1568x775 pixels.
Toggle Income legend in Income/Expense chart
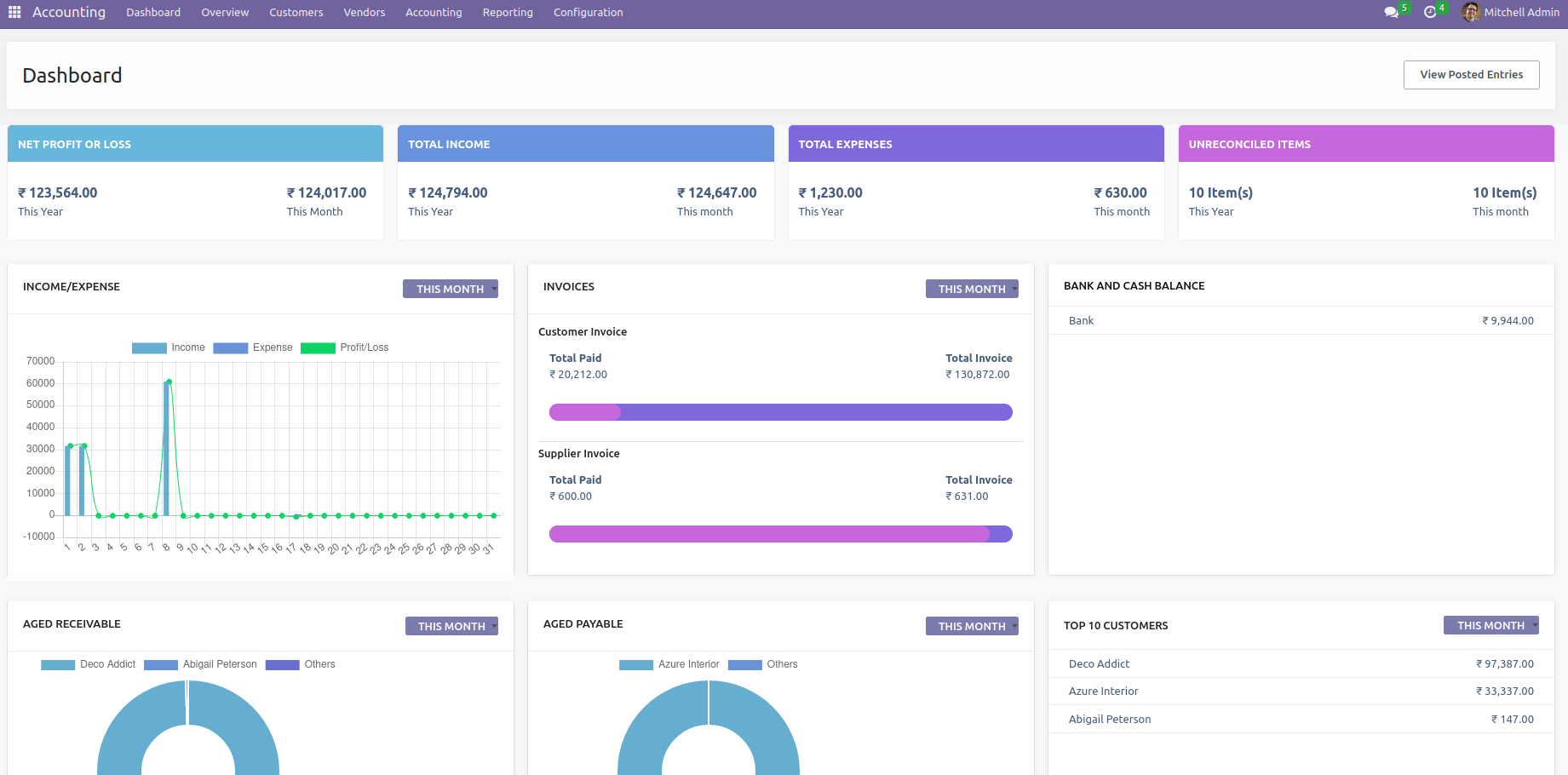tap(169, 347)
